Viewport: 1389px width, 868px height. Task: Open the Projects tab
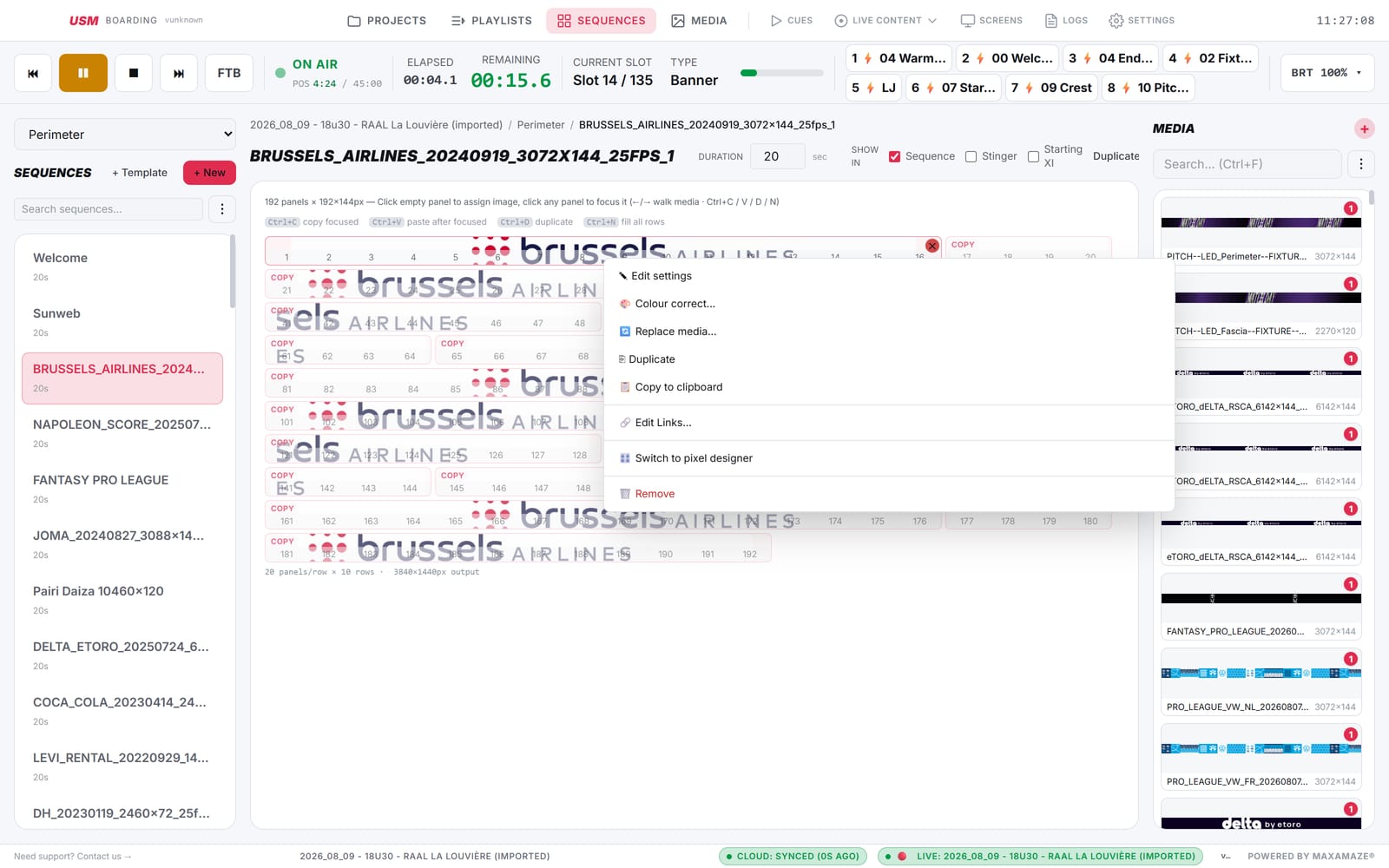coord(386,20)
